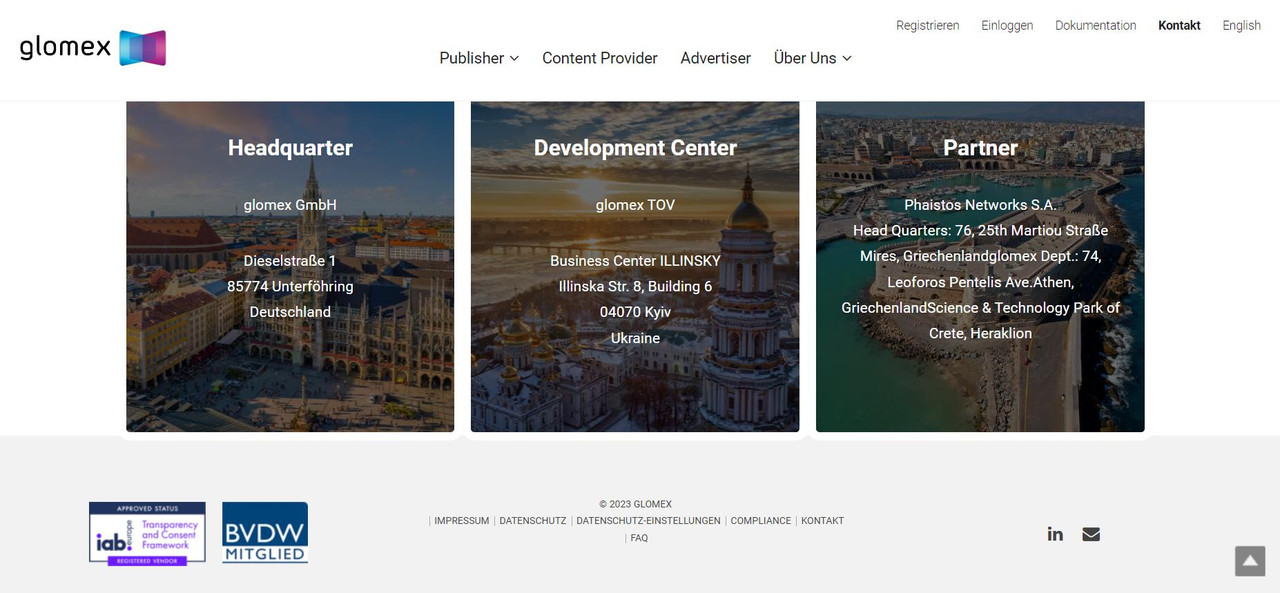Open the Advertiser menu item
Screen dimensions: 1280x593
(716, 58)
